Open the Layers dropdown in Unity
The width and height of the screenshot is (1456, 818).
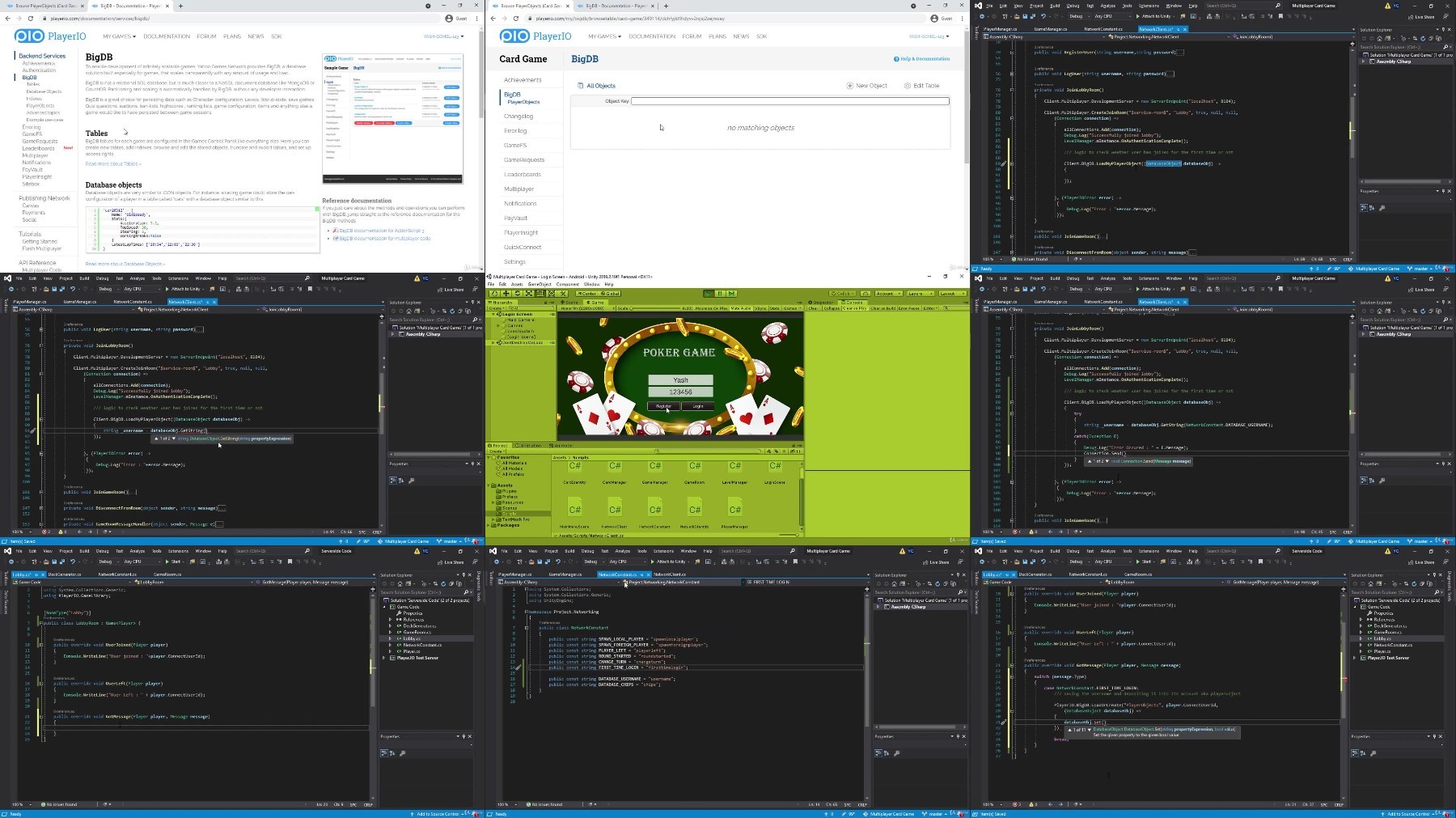(920, 294)
